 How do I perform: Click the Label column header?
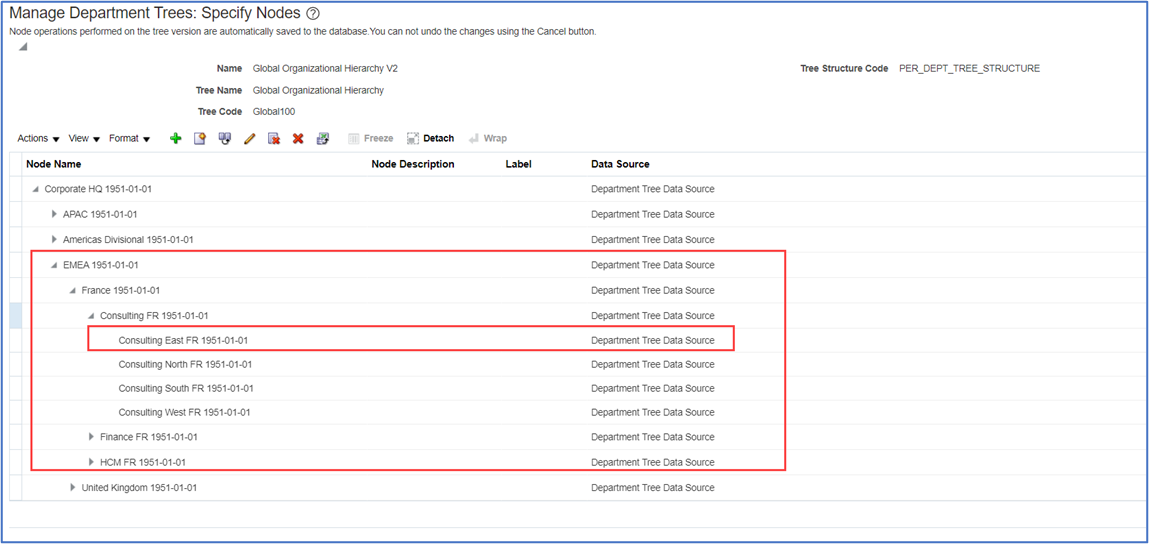click(519, 164)
